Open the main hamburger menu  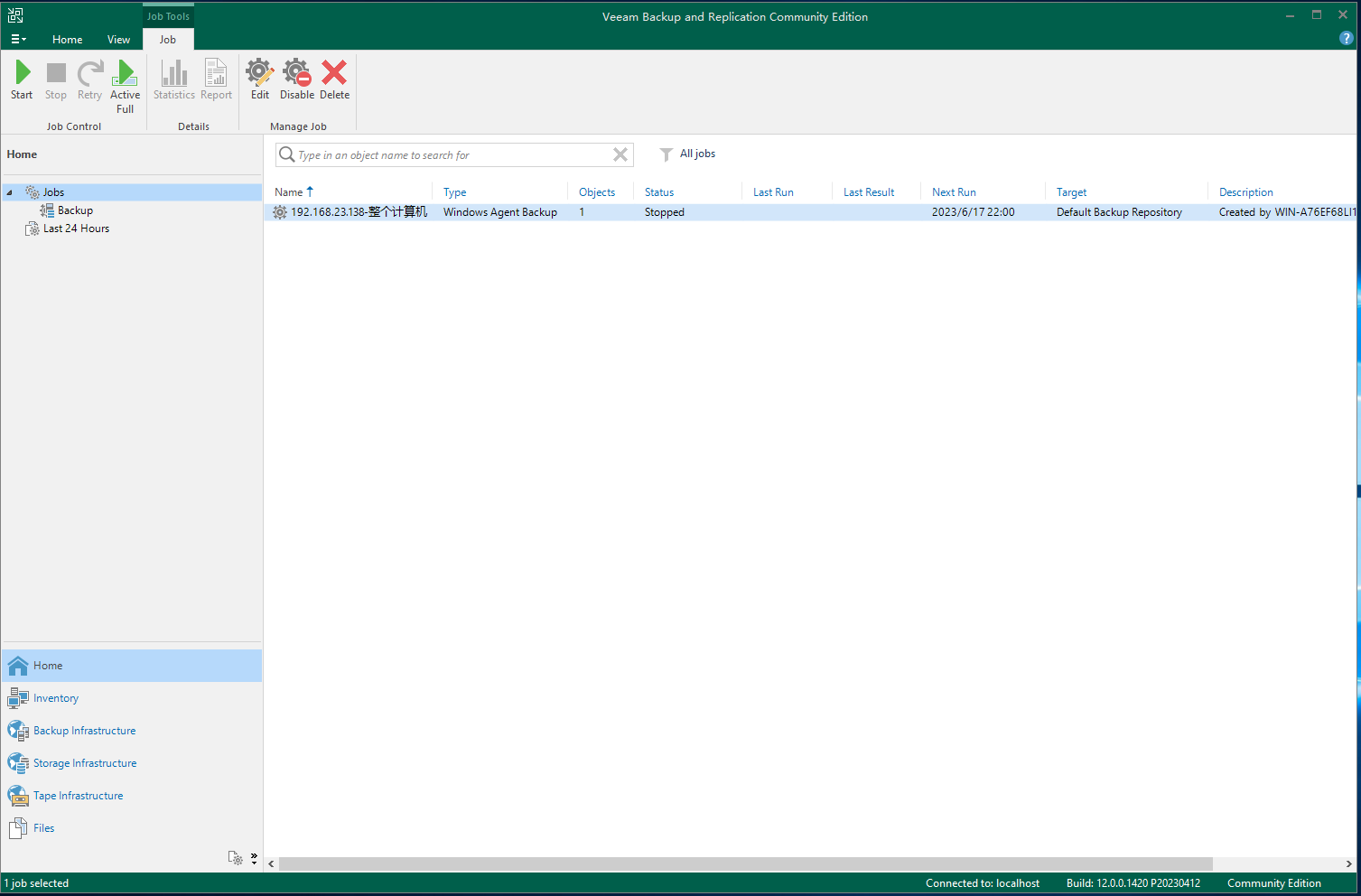tap(18, 40)
